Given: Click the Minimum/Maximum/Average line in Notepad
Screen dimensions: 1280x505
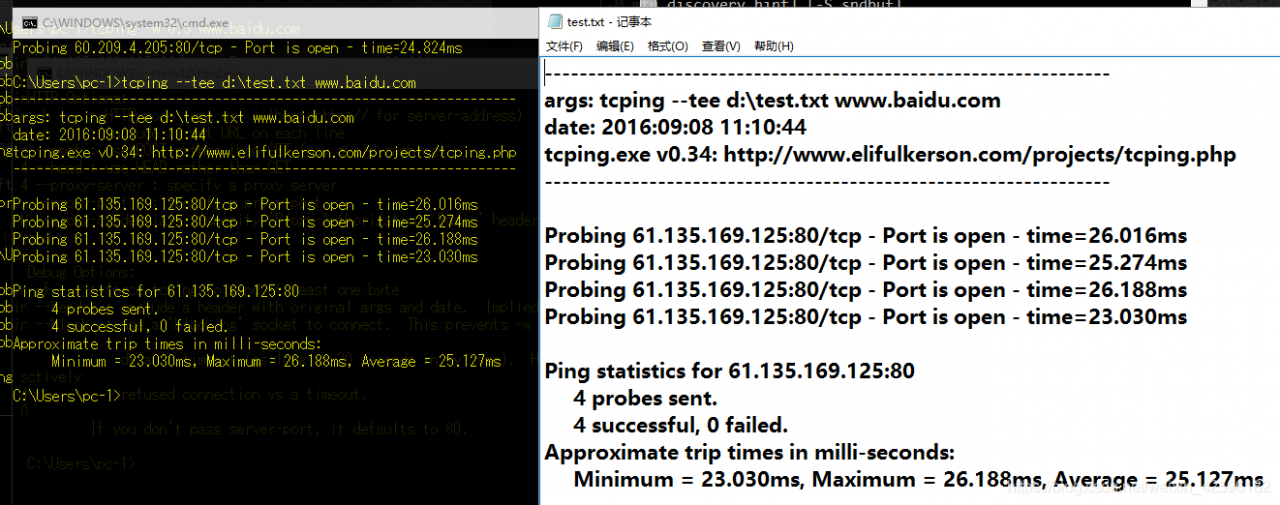Looking at the screenshot, I should 918,479.
